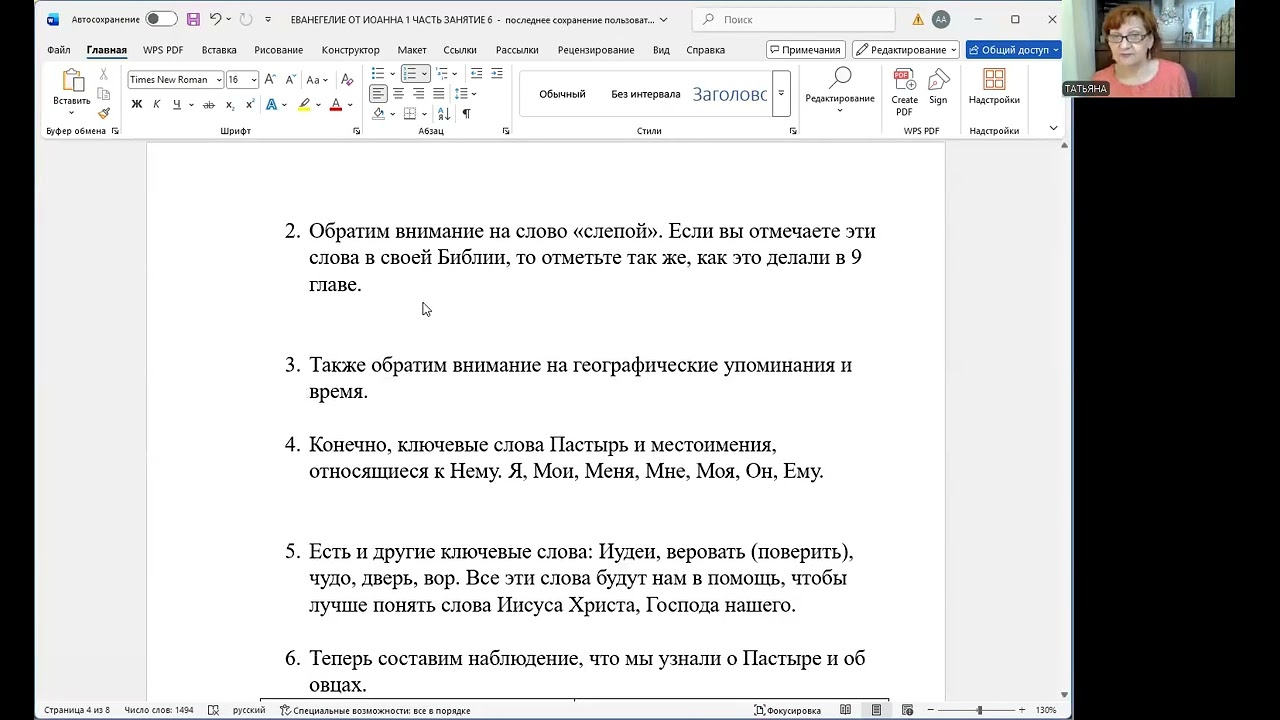The image size is (1280, 720).
Task: Open the Times New Roman font name dropdown
Action: (x=219, y=80)
